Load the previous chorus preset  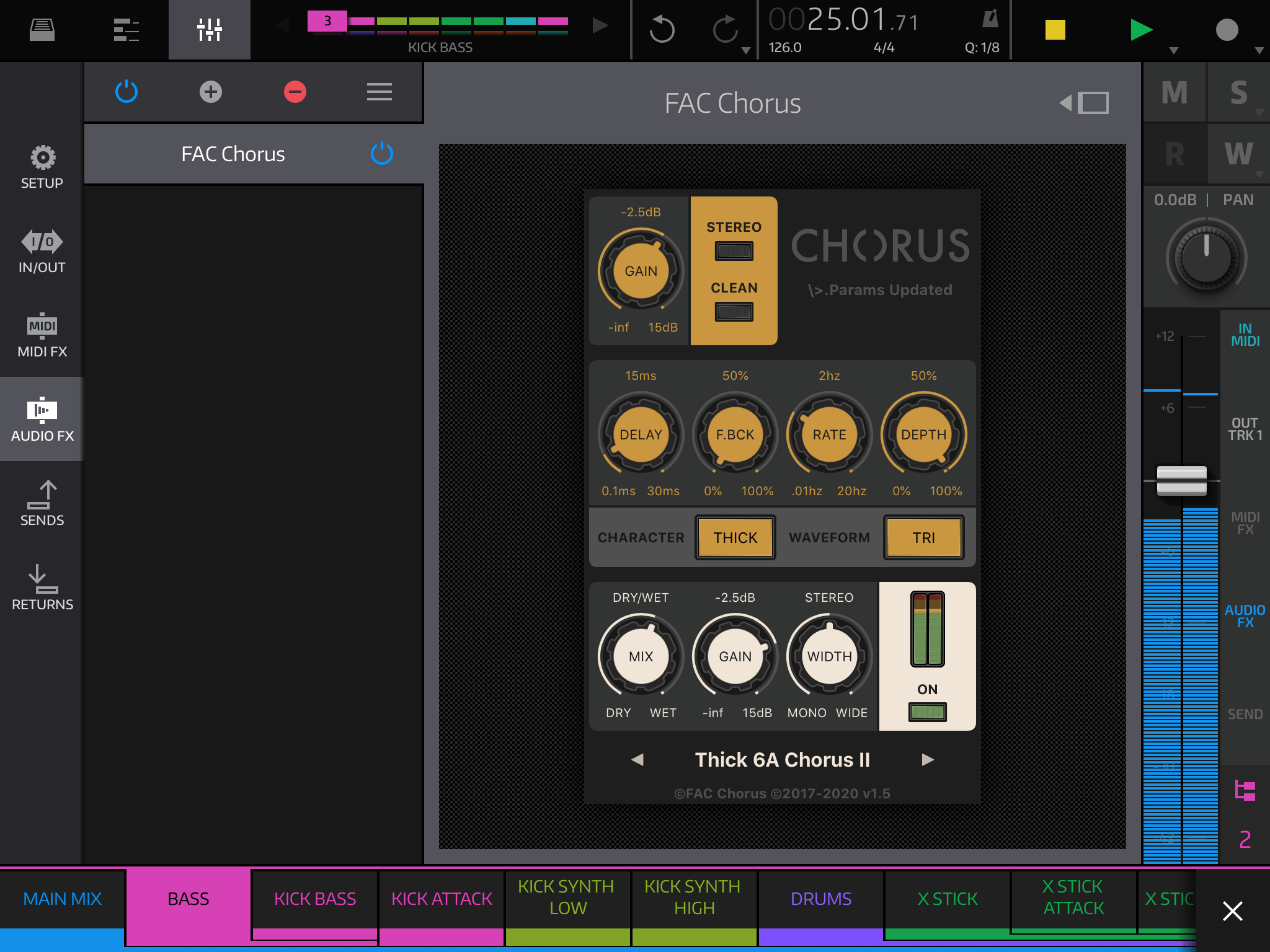click(637, 759)
